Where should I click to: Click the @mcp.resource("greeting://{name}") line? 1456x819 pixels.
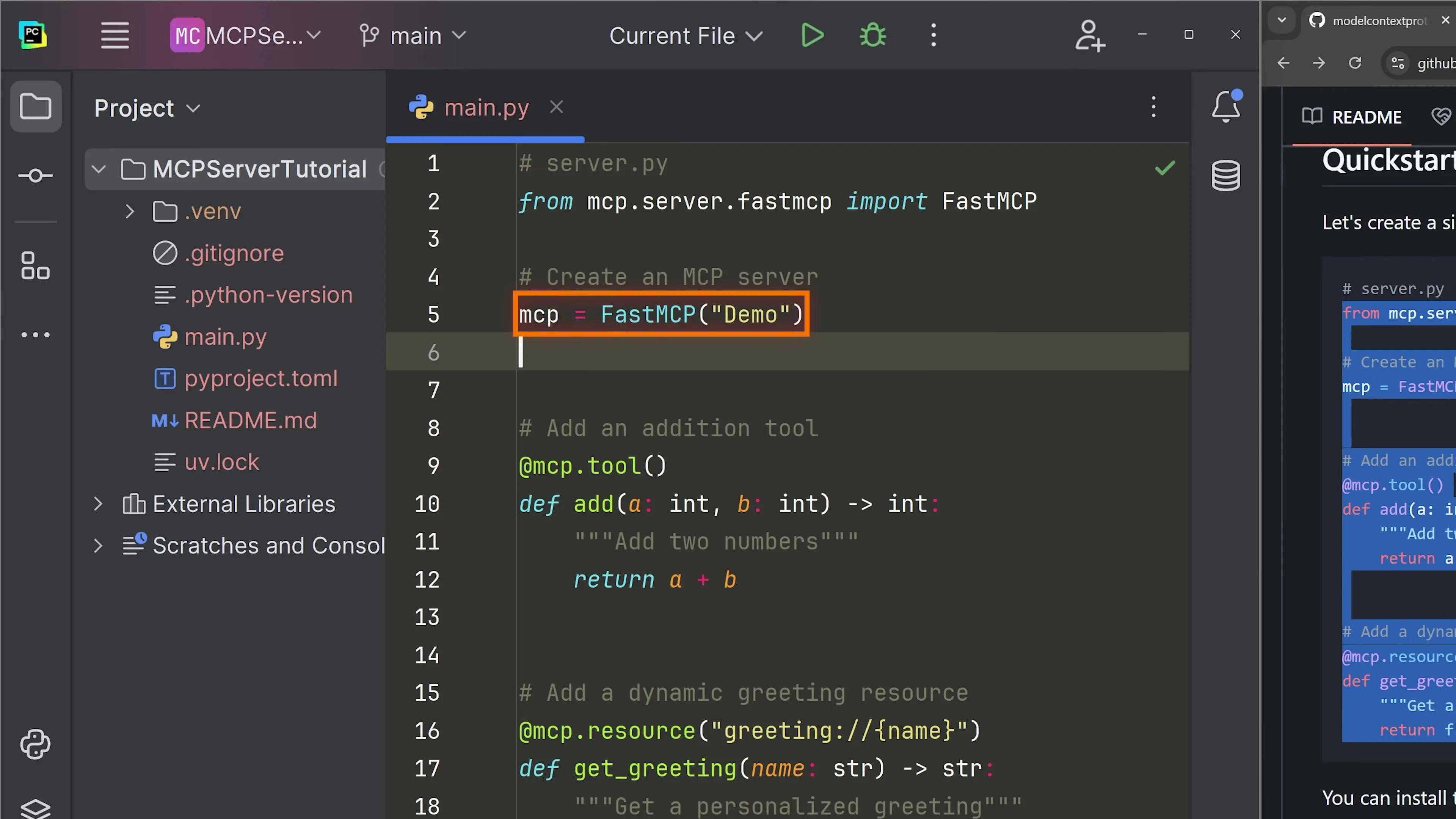coord(750,731)
